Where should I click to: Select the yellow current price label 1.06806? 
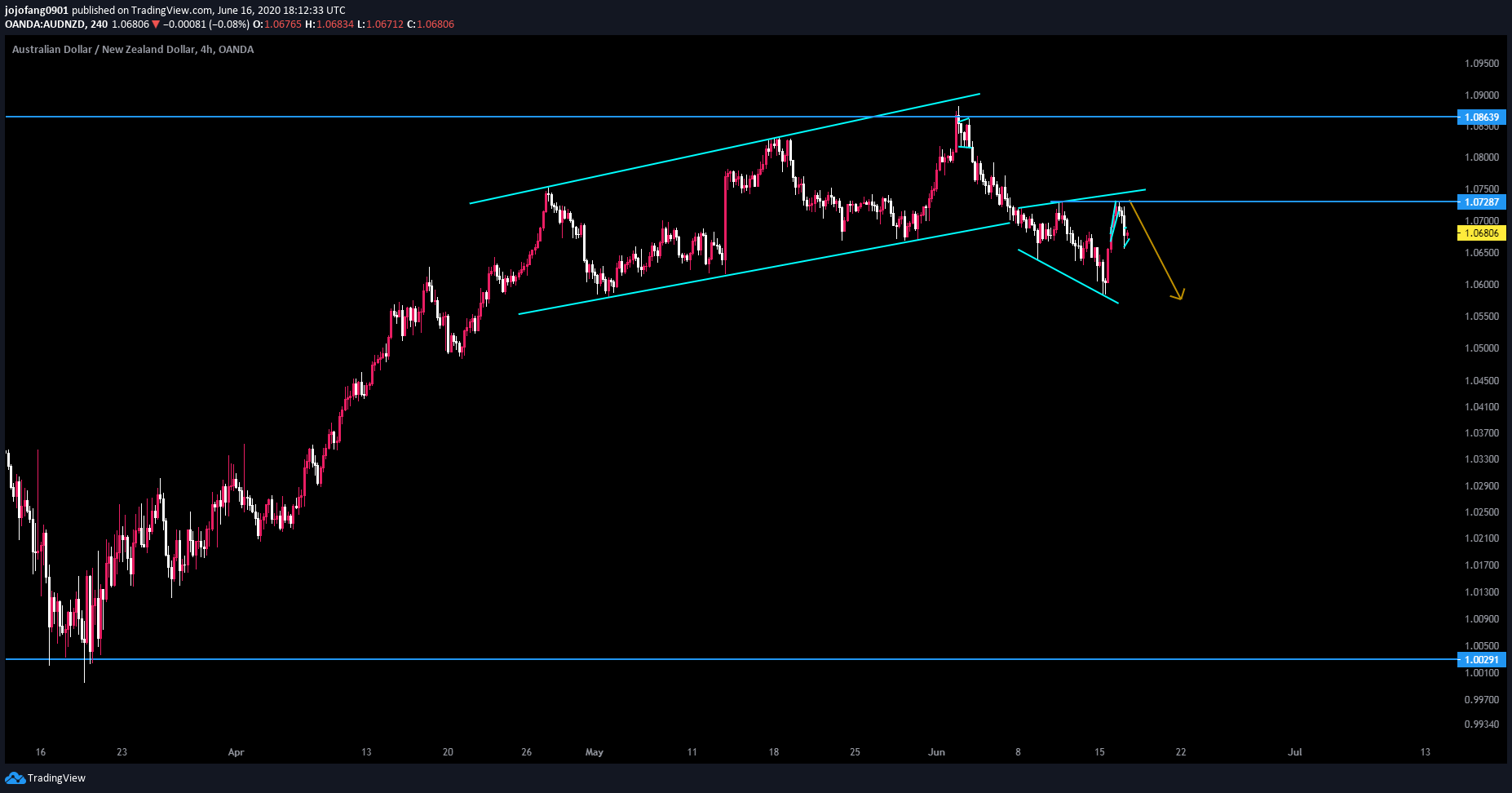[1481, 233]
